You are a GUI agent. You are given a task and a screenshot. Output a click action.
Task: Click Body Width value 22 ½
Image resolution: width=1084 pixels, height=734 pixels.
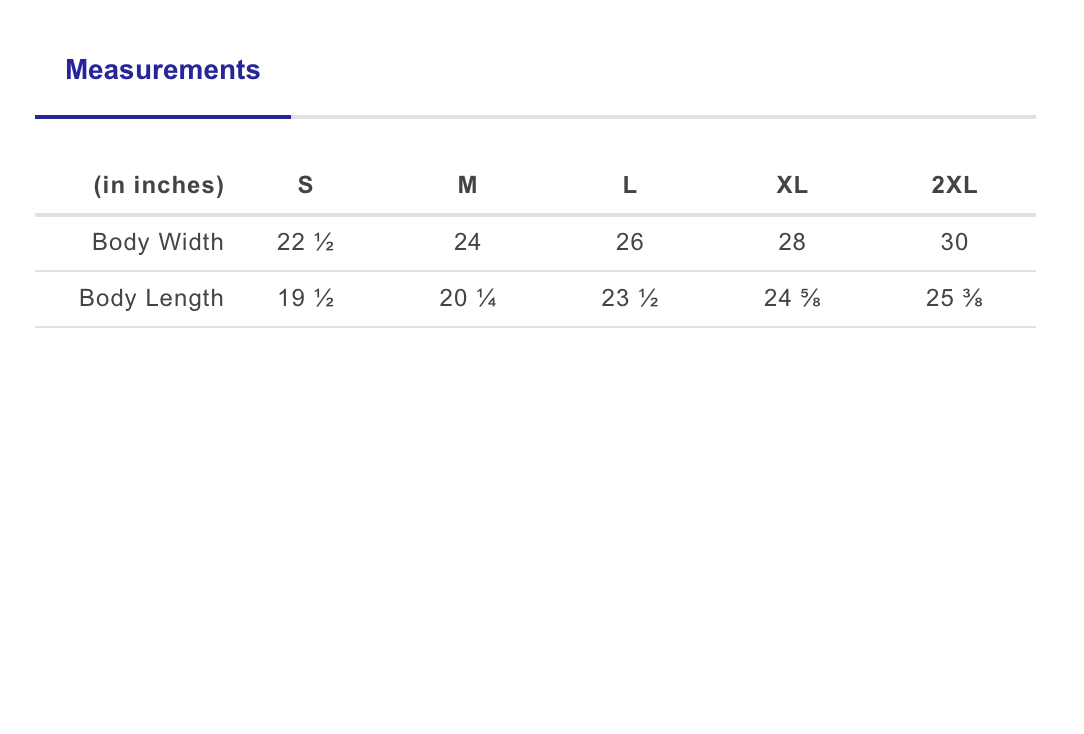click(305, 242)
